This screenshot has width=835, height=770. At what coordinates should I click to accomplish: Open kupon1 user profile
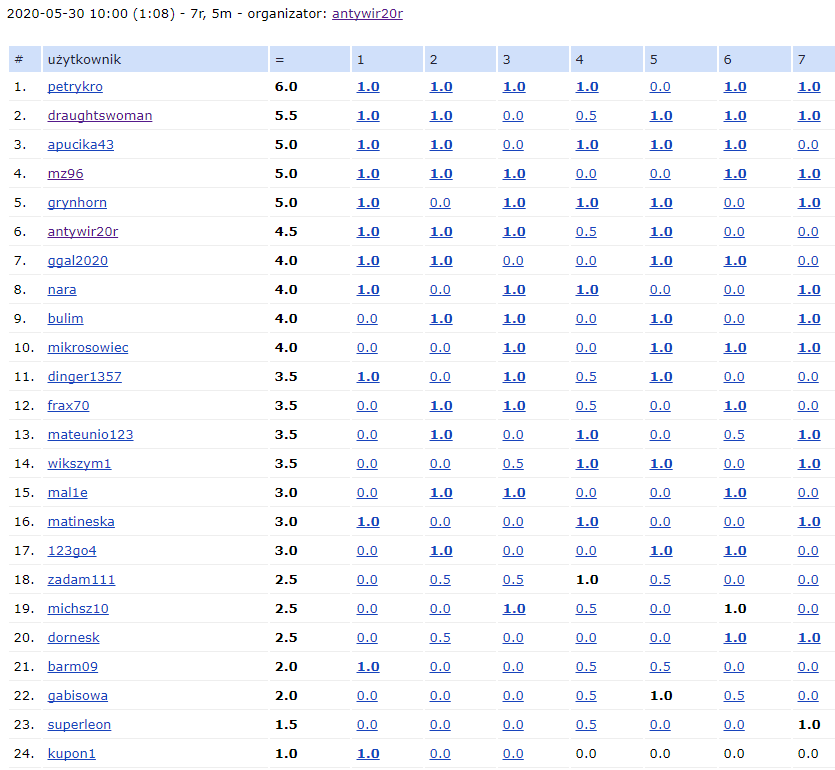coord(72,754)
